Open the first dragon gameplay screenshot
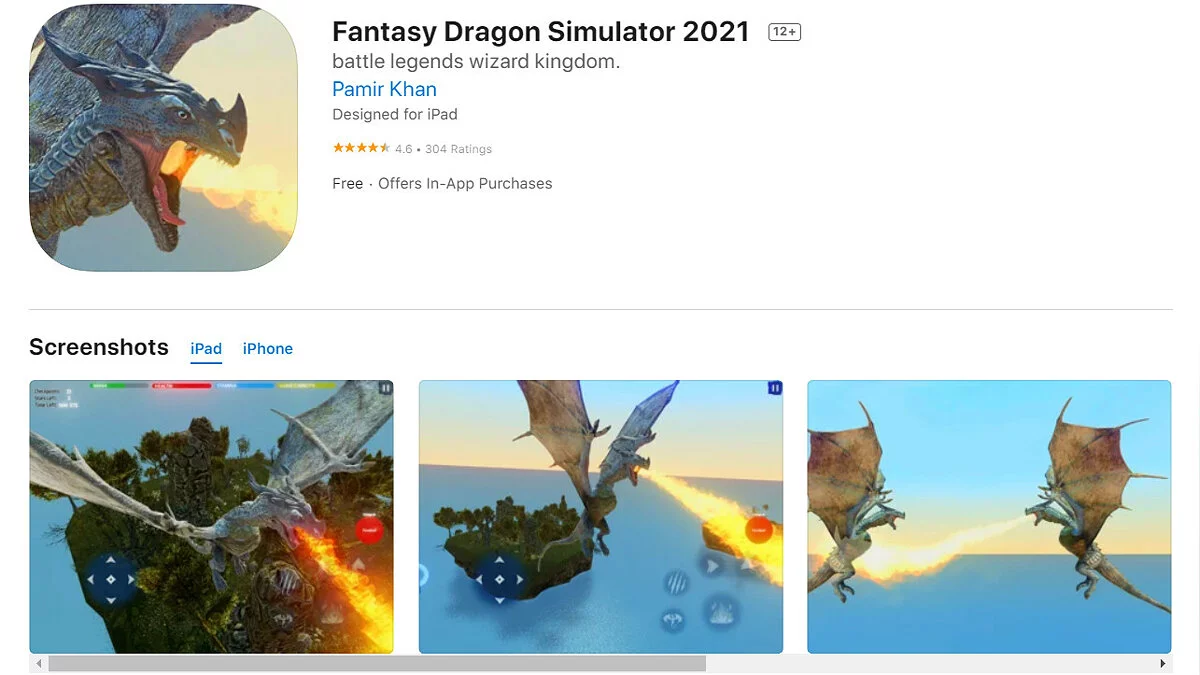The width and height of the screenshot is (1200, 675). coord(211,517)
